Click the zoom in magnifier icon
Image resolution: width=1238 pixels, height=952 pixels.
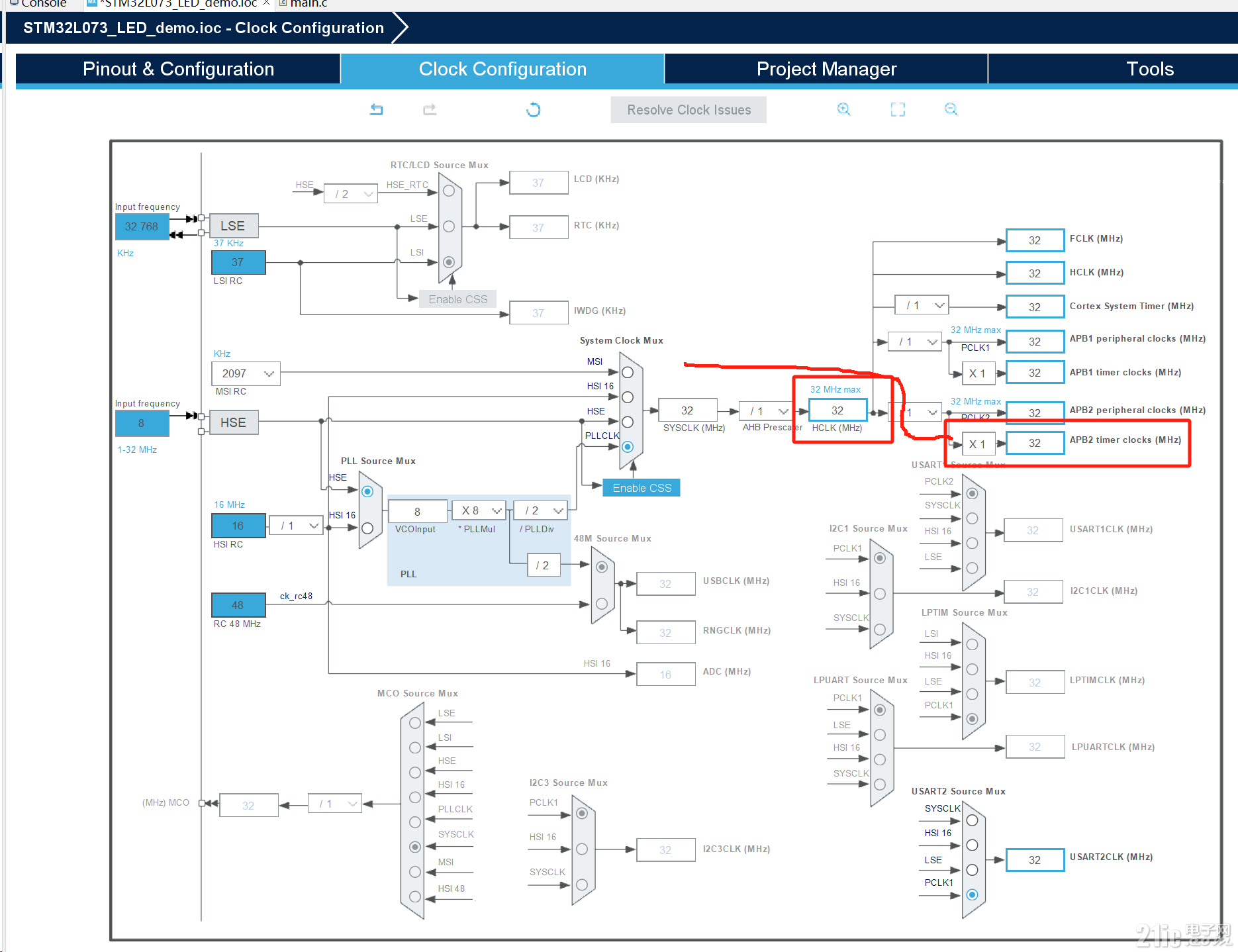[x=843, y=109]
